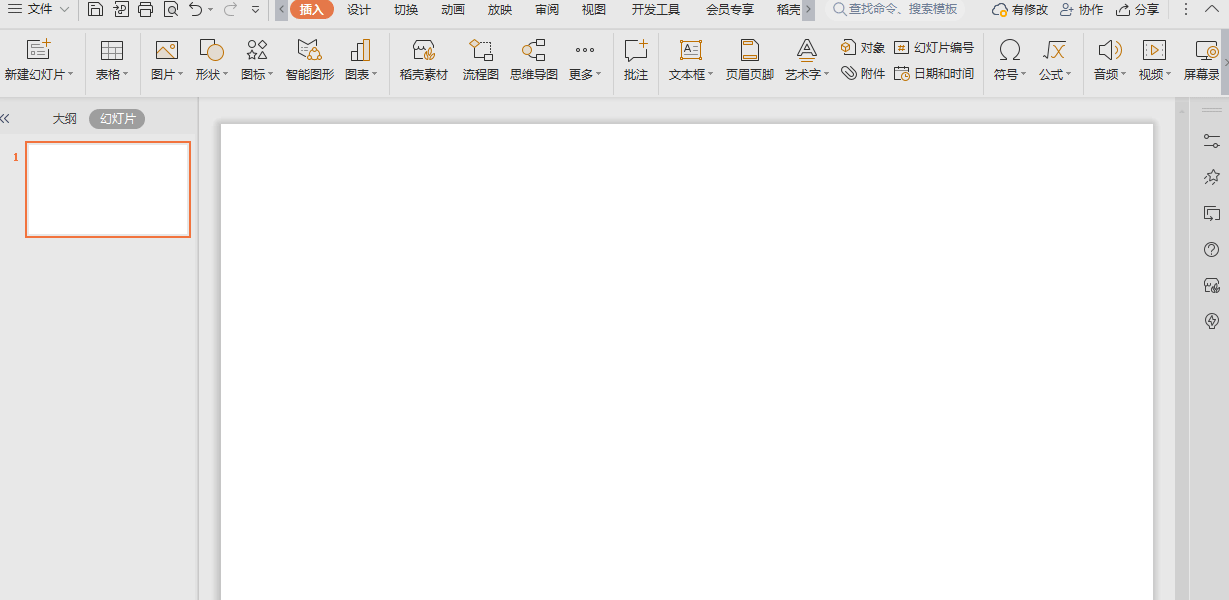This screenshot has height=600, width=1229.
Task: Open the 视图 tab
Action: tap(594, 10)
